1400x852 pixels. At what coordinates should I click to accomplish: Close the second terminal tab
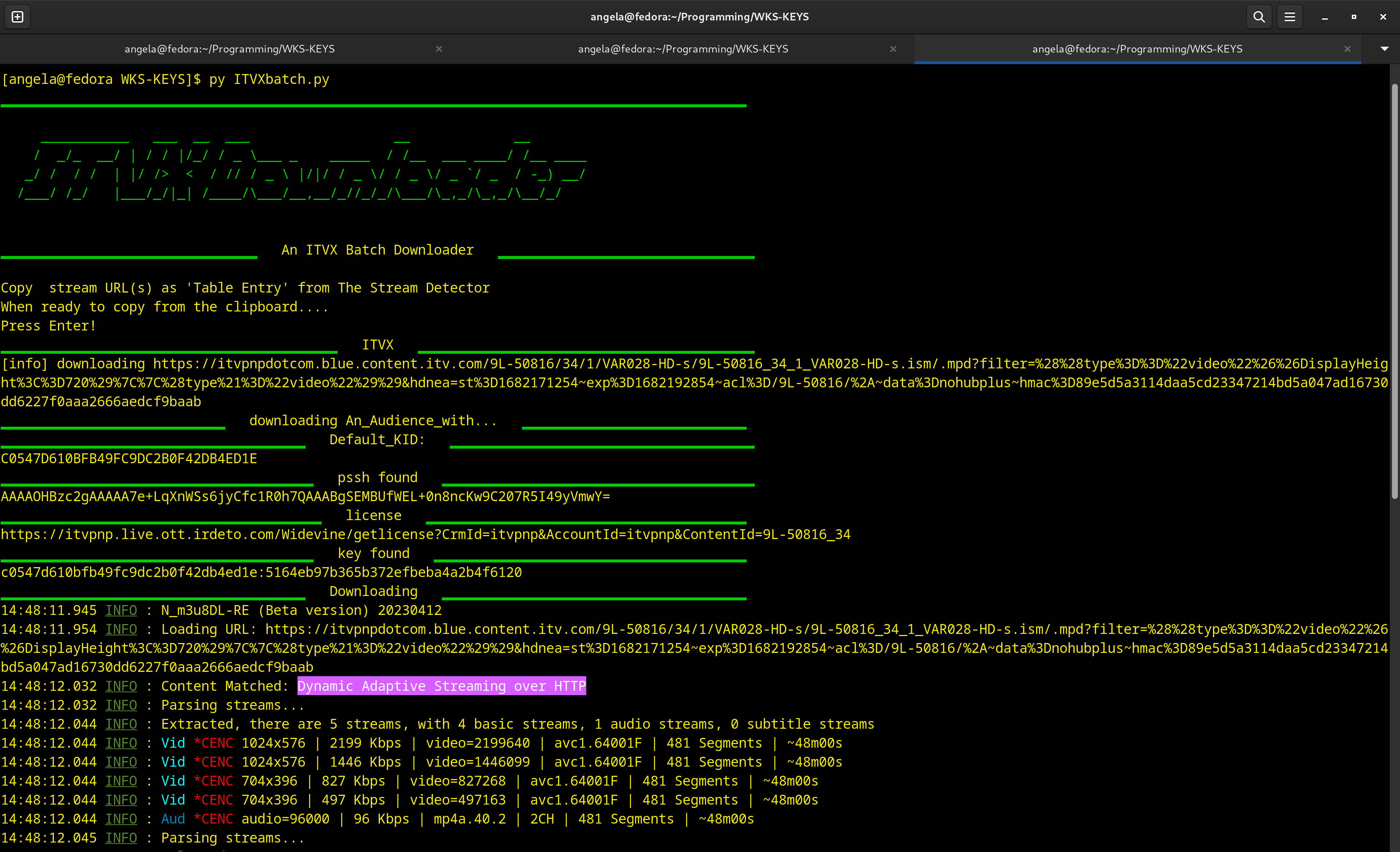pyautogui.click(x=892, y=49)
